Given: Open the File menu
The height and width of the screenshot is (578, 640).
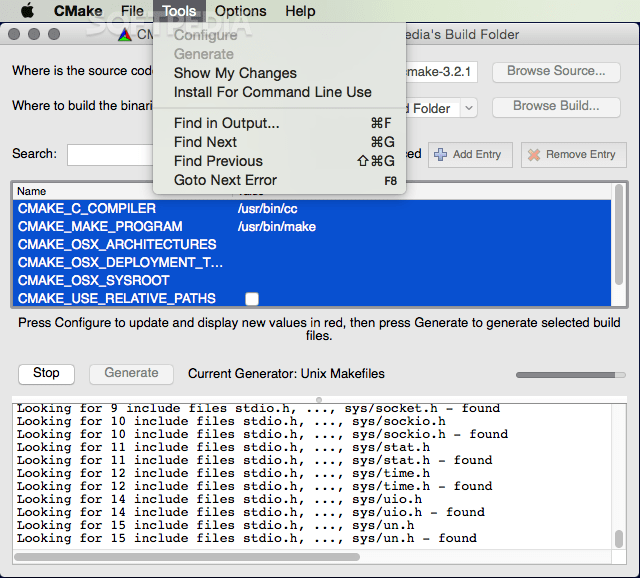Looking at the screenshot, I should (132, 11).
